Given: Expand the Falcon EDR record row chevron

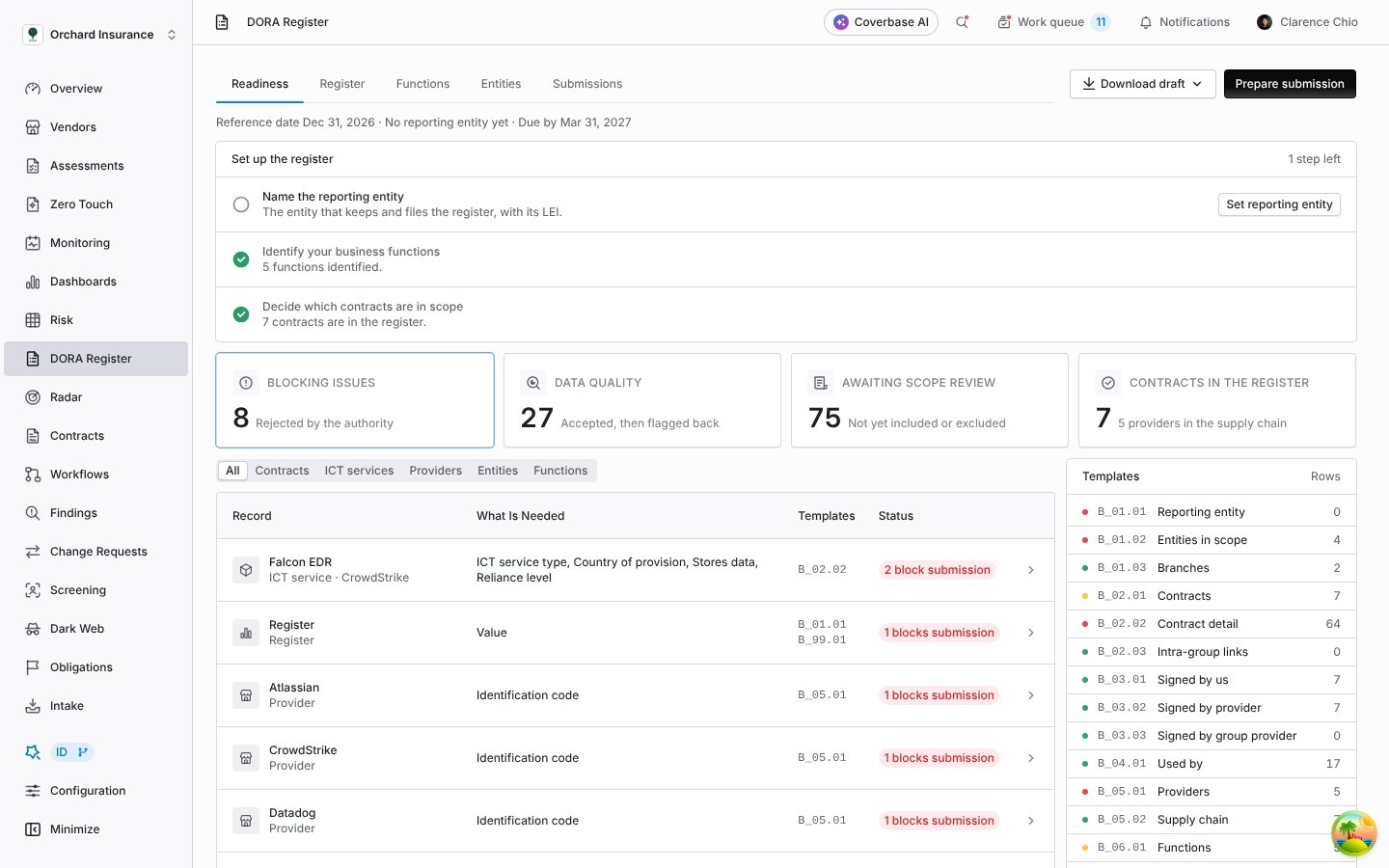Looking at the screenshot, I should 1031,570.
